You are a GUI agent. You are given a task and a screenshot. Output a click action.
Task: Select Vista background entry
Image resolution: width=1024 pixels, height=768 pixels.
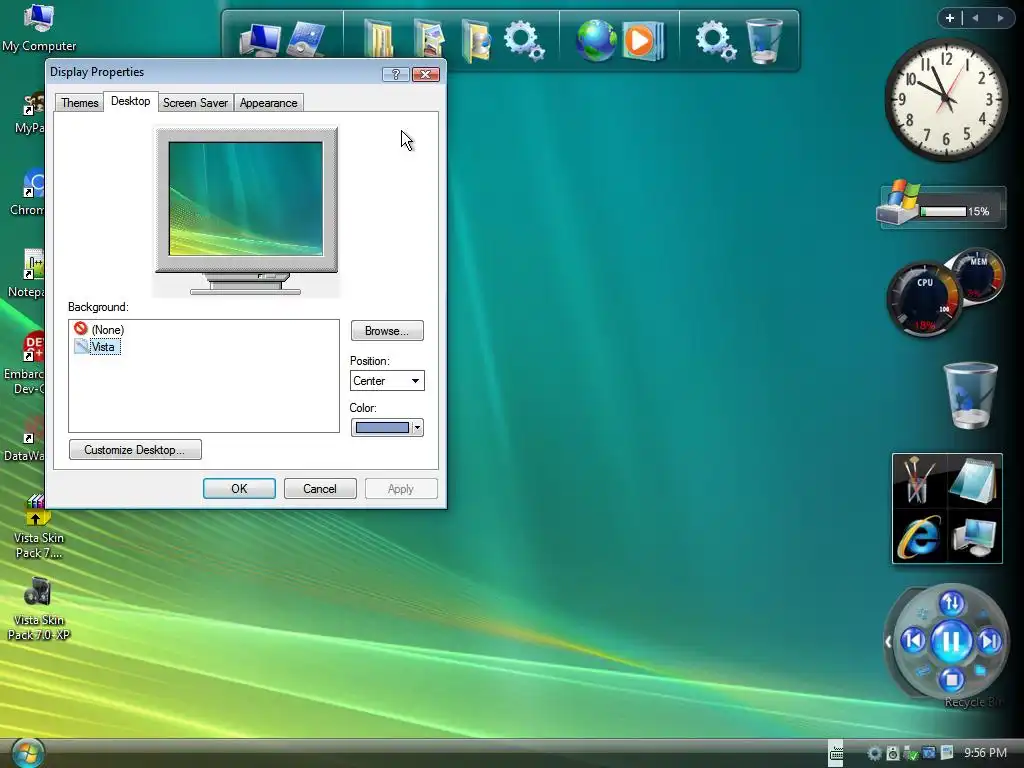[x=97, y=347]
